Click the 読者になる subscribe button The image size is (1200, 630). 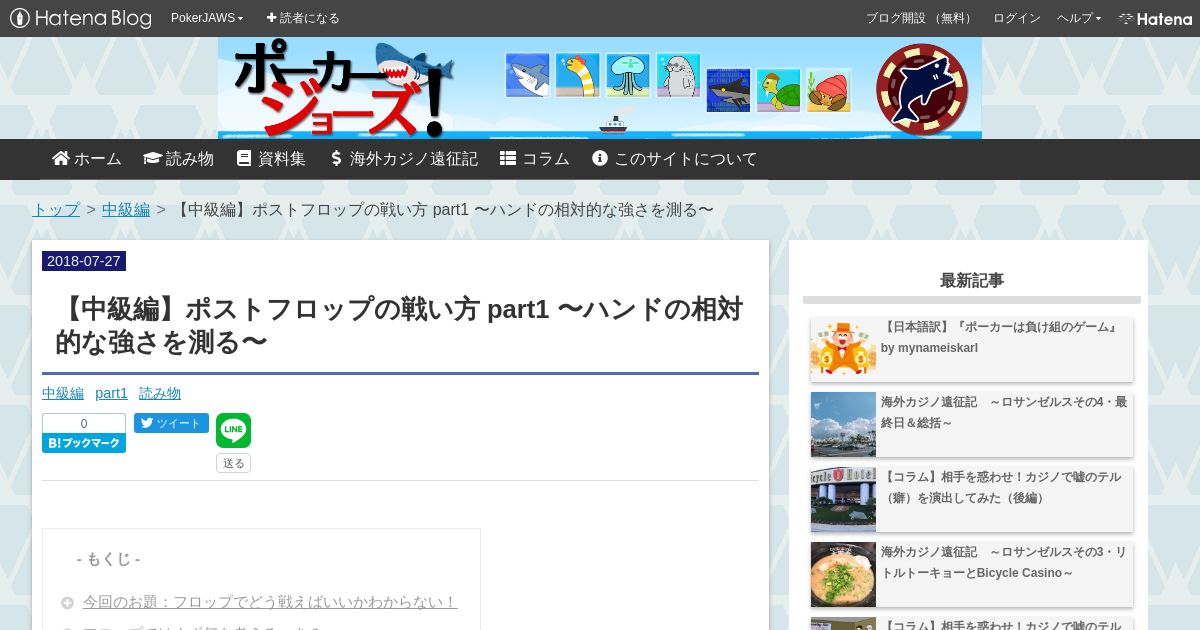[303, 18]
